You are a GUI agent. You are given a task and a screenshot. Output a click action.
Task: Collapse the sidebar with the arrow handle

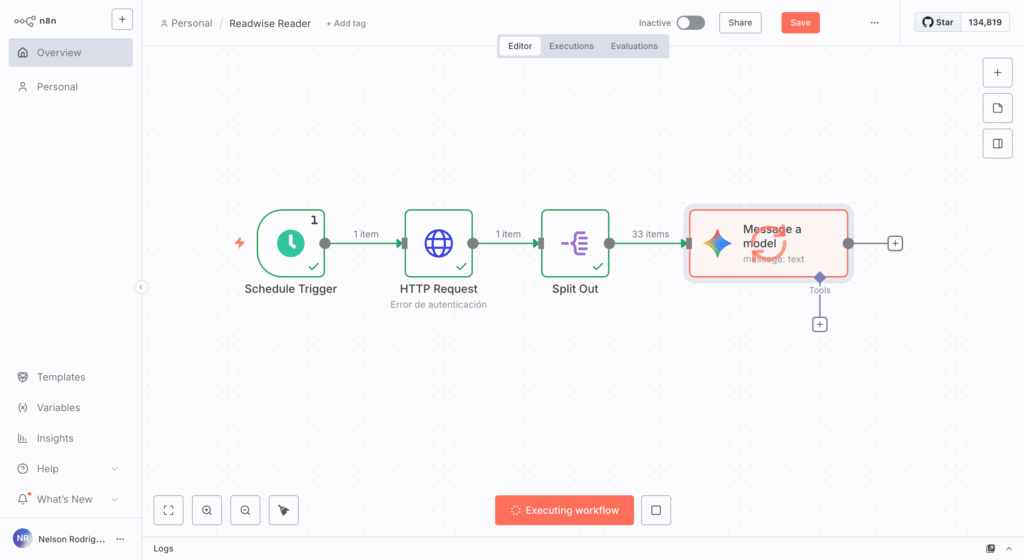140,287
